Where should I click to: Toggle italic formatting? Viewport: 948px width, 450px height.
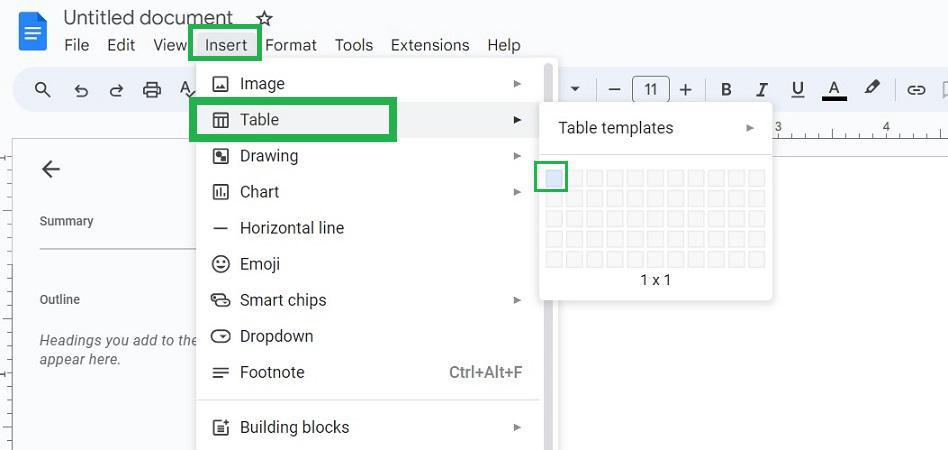point(762,90)
